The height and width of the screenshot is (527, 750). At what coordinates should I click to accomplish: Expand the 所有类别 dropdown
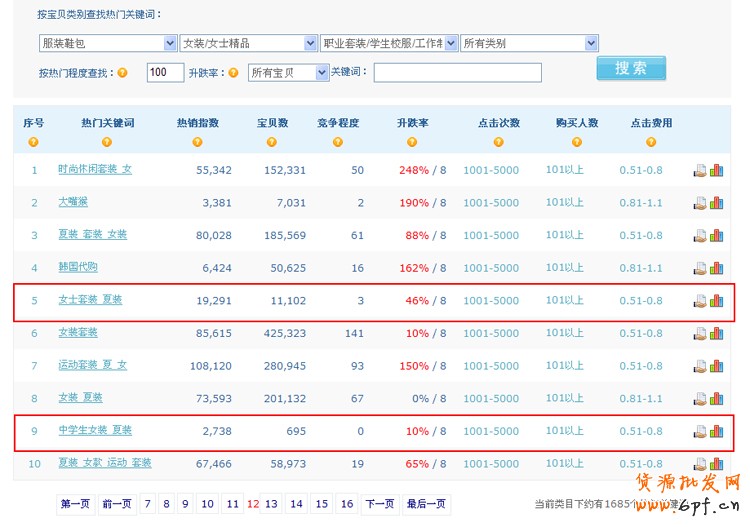tap(529, 43)
